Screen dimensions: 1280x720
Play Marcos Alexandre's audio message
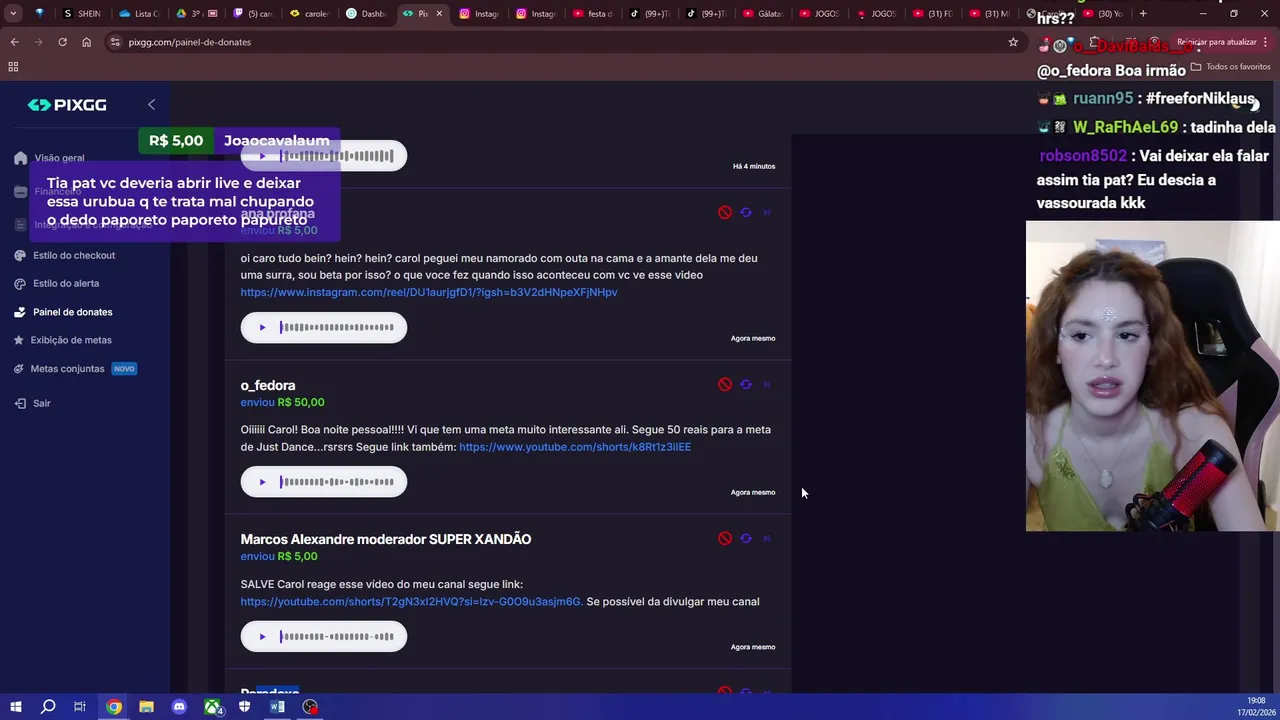pos(262,636)
